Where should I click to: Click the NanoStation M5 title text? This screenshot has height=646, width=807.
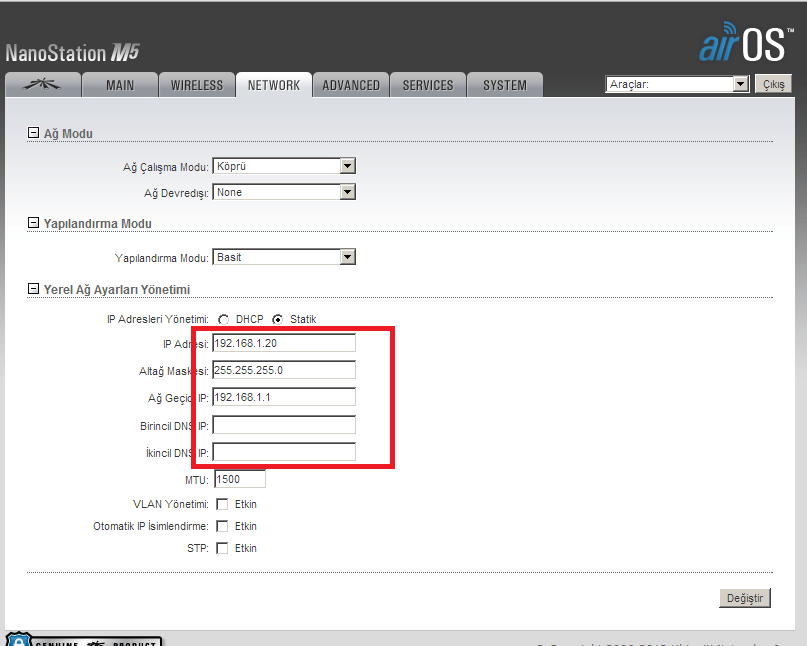(73, 53)
